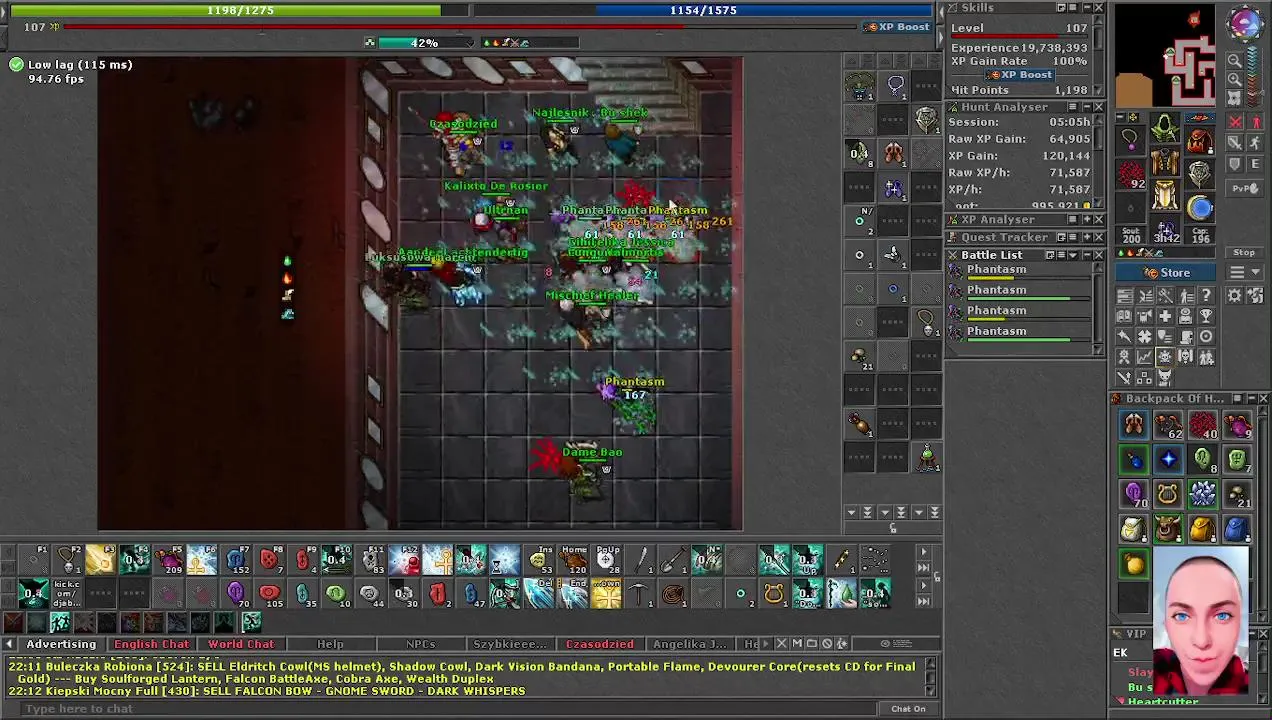The width and height of the screenshot is (1272, 720).
Task: Switch to the English Chat tab
Action: pos(151,644)
